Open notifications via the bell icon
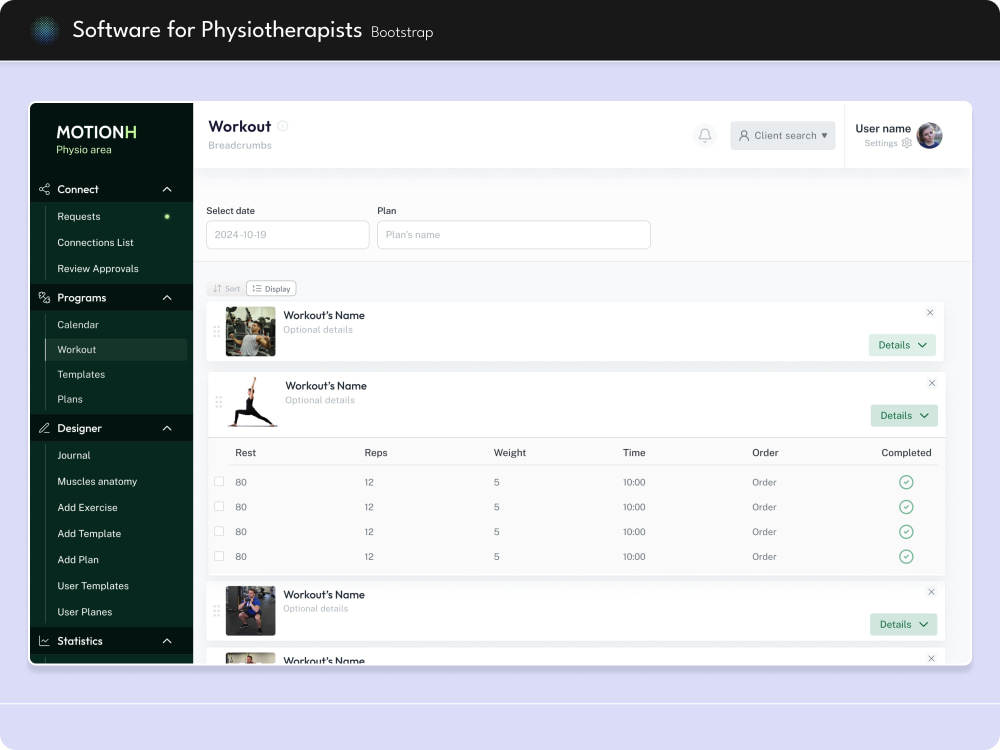Viewport: 1000px width, 750px height. 705,135
